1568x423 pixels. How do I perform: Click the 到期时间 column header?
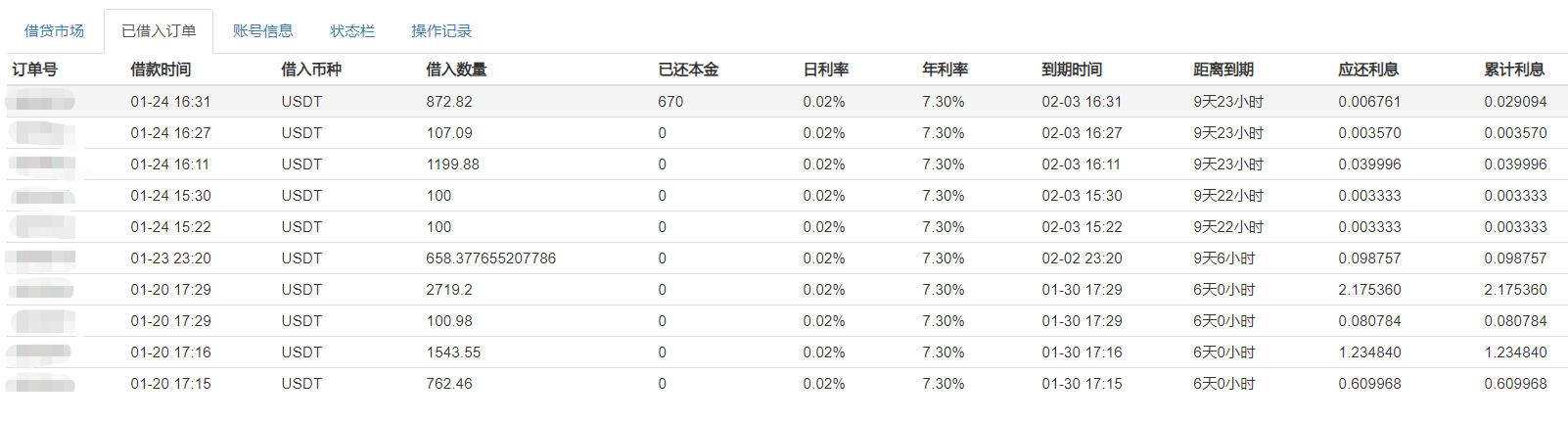pos(1072,70)
